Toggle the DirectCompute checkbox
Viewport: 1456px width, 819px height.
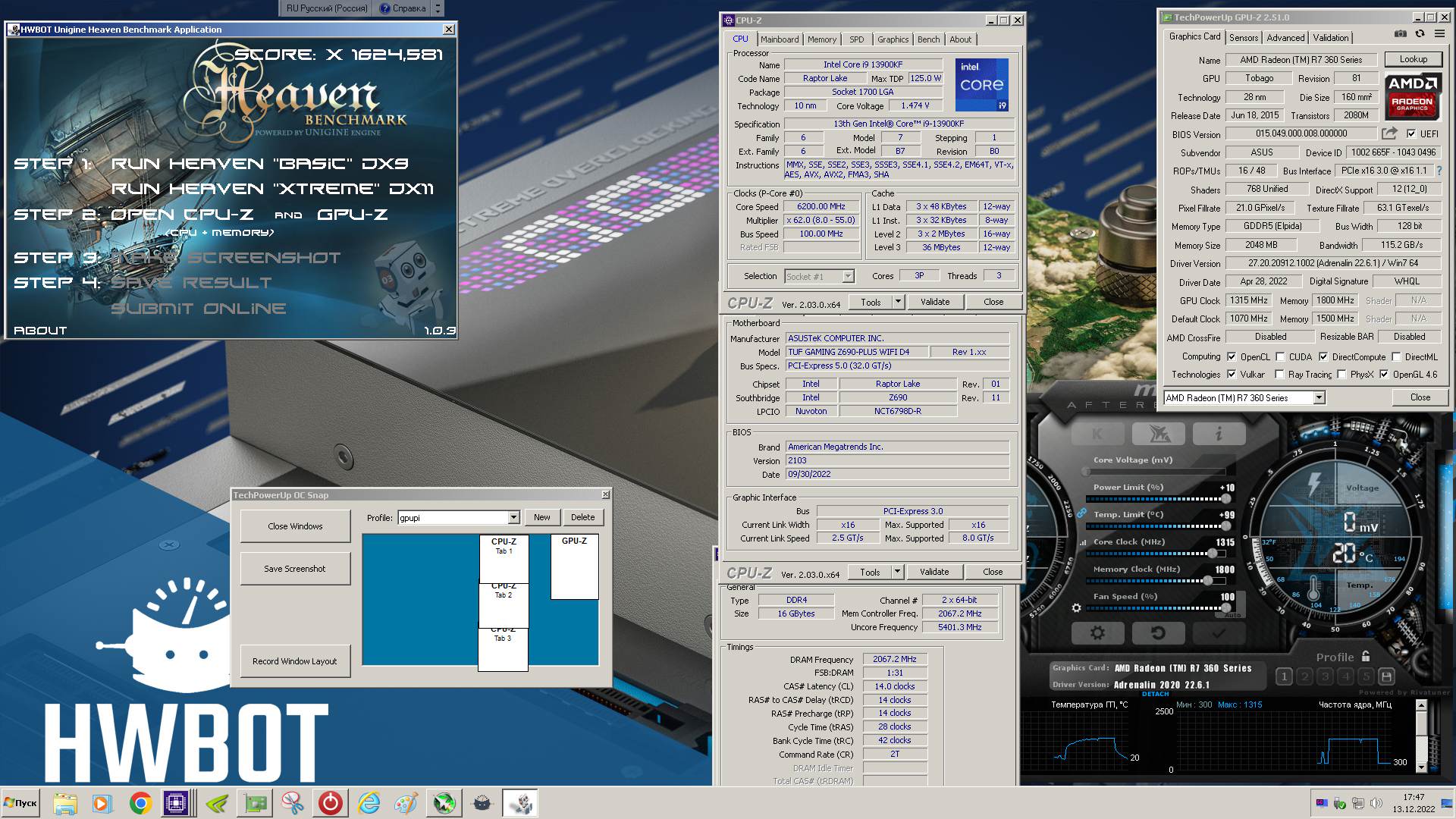coord(1323,356)
